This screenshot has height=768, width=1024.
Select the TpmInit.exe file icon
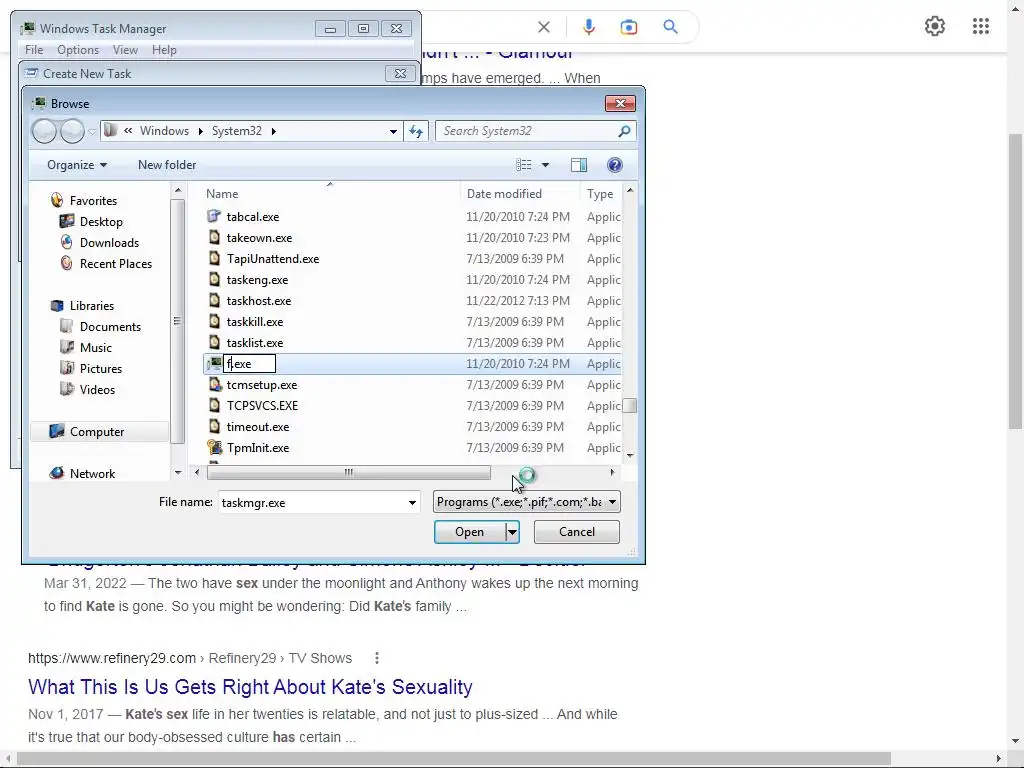[x=214, y=447]
